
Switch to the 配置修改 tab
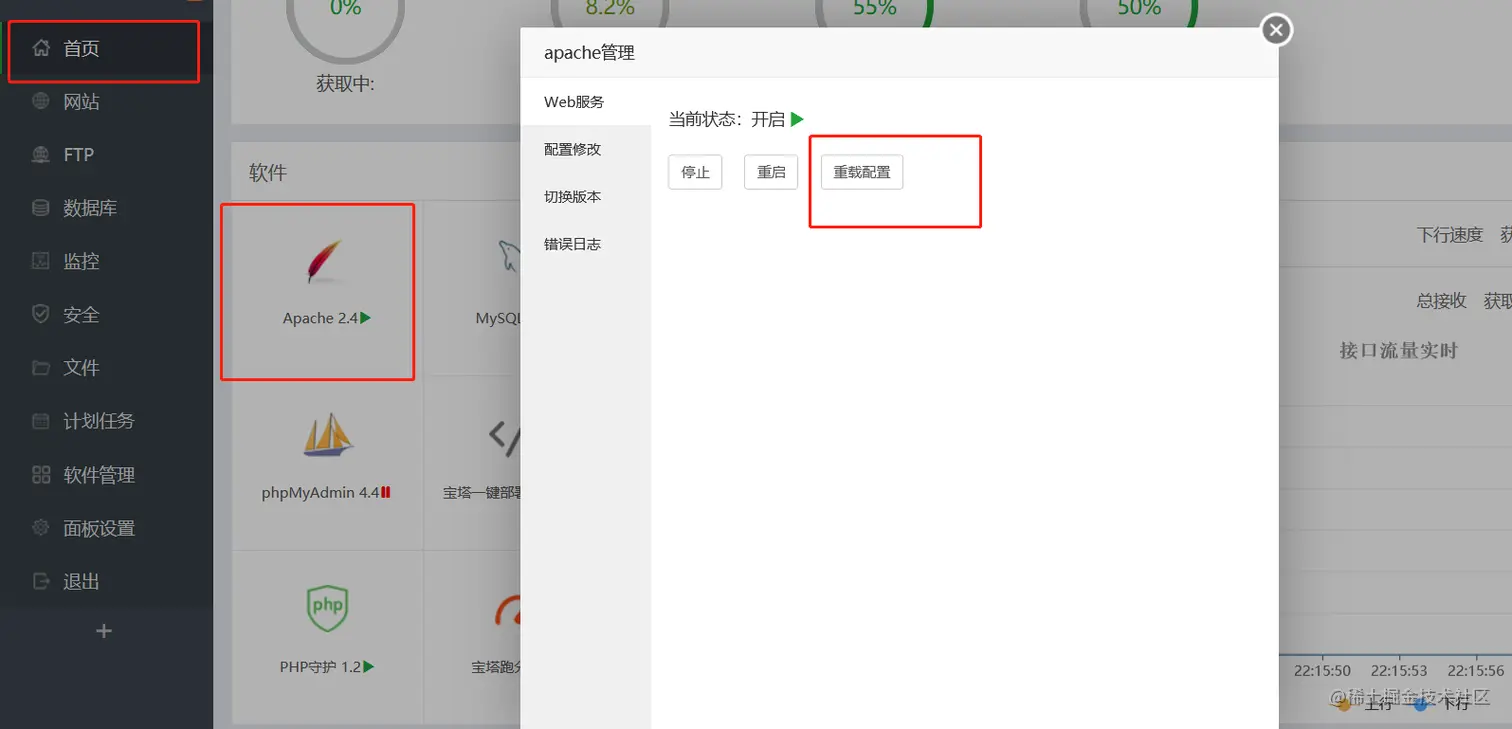coord(586,149)
